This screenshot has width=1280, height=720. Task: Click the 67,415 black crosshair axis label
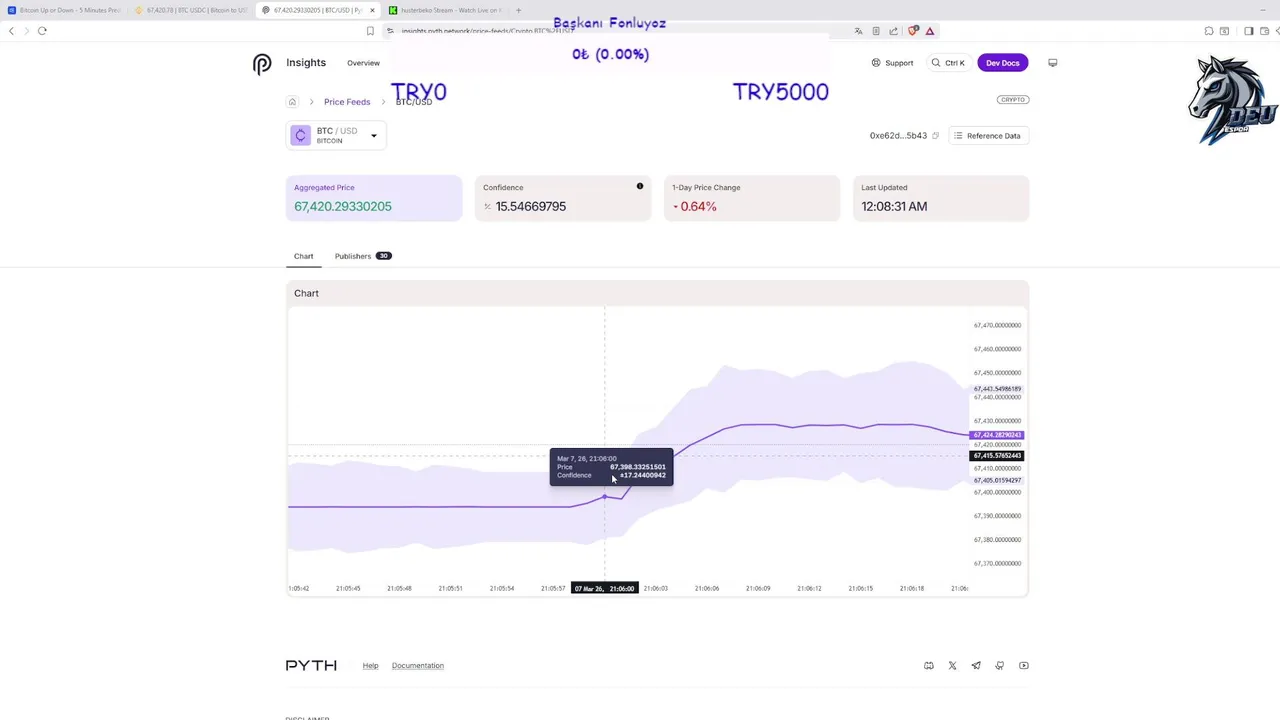[x=997, y=456]
